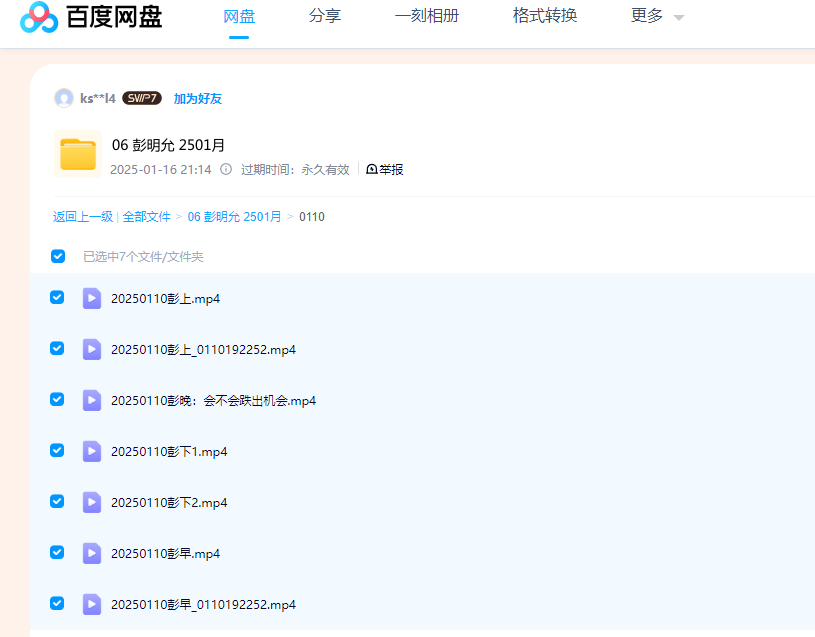This screenshot has width=815, height=637.
Task: Click video icon of 20250110彭下2.mp4
Action: click(92, 502)
